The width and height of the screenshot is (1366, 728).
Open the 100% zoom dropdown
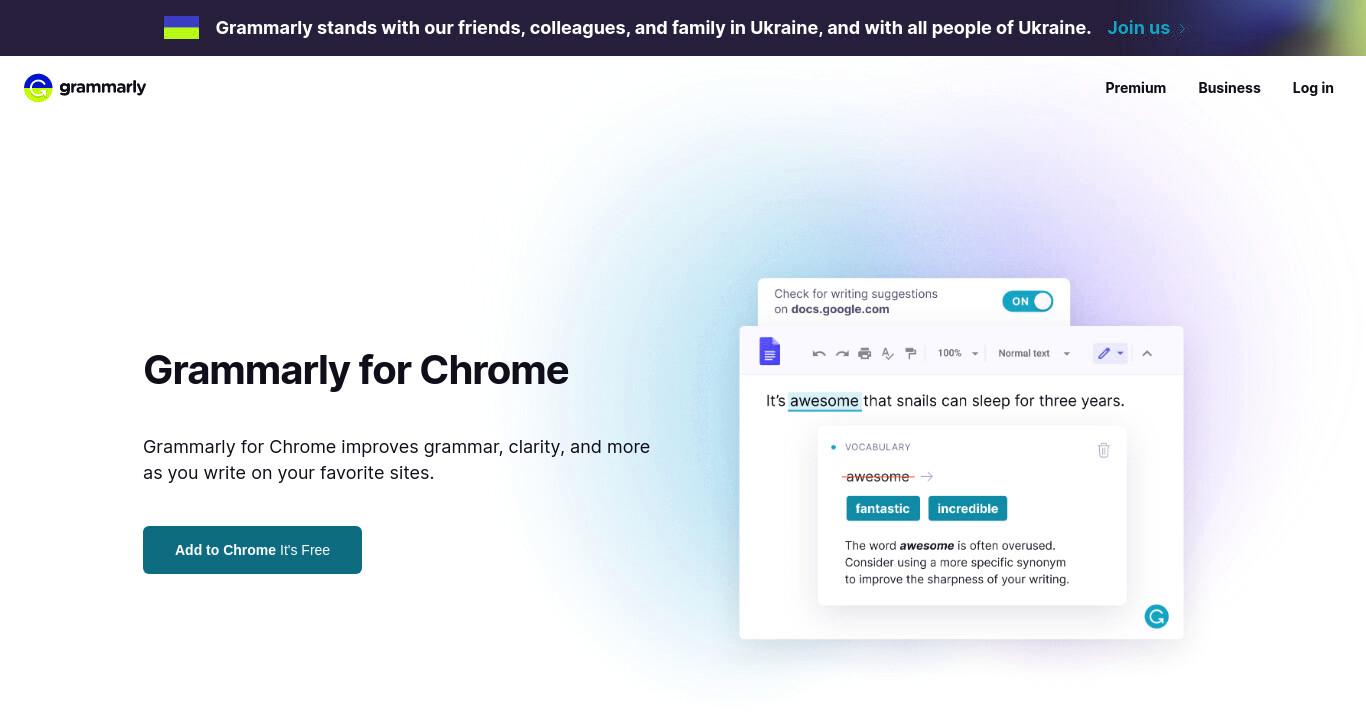point(958,353)
